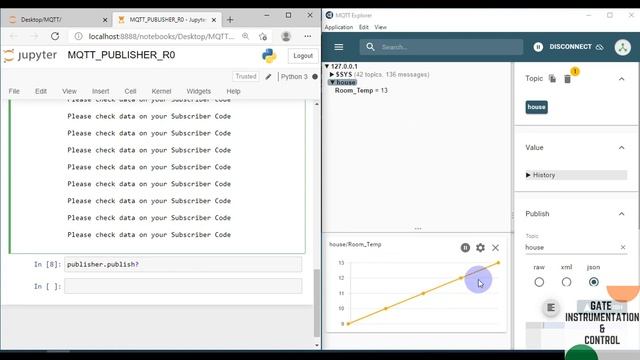Click the kernel status circle indicator
Image resolution: width=640 pixels, height=360 pixels.
pos(315,76)
